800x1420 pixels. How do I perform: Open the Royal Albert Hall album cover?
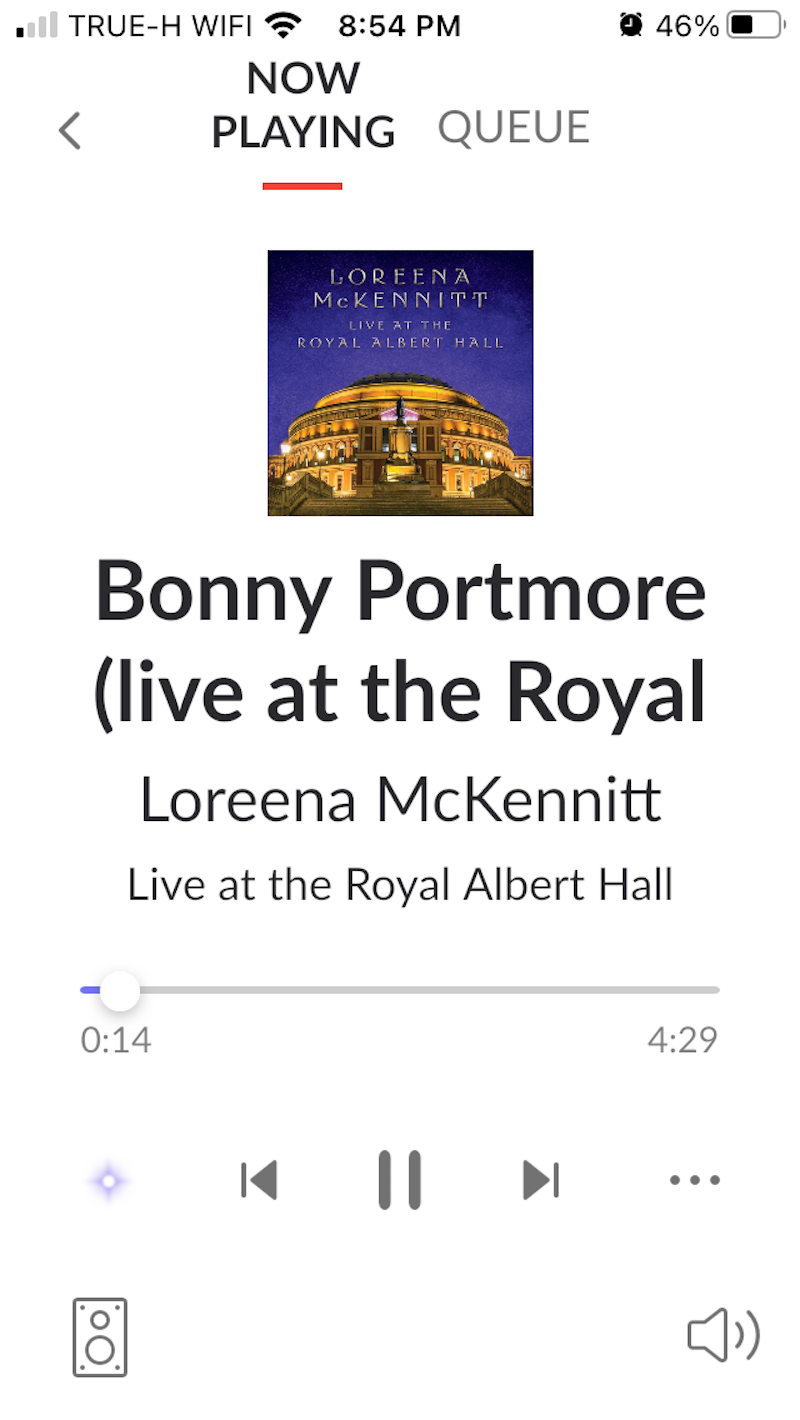tap(400, 383)
